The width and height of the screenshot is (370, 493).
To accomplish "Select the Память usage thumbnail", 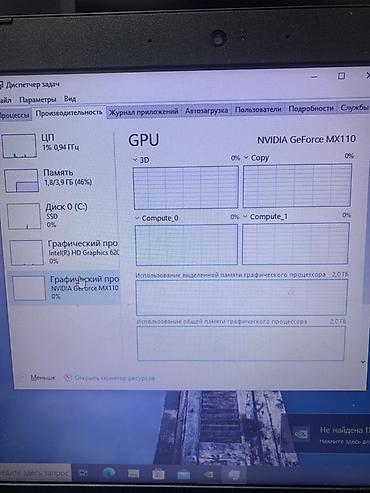I will point(21,180).
